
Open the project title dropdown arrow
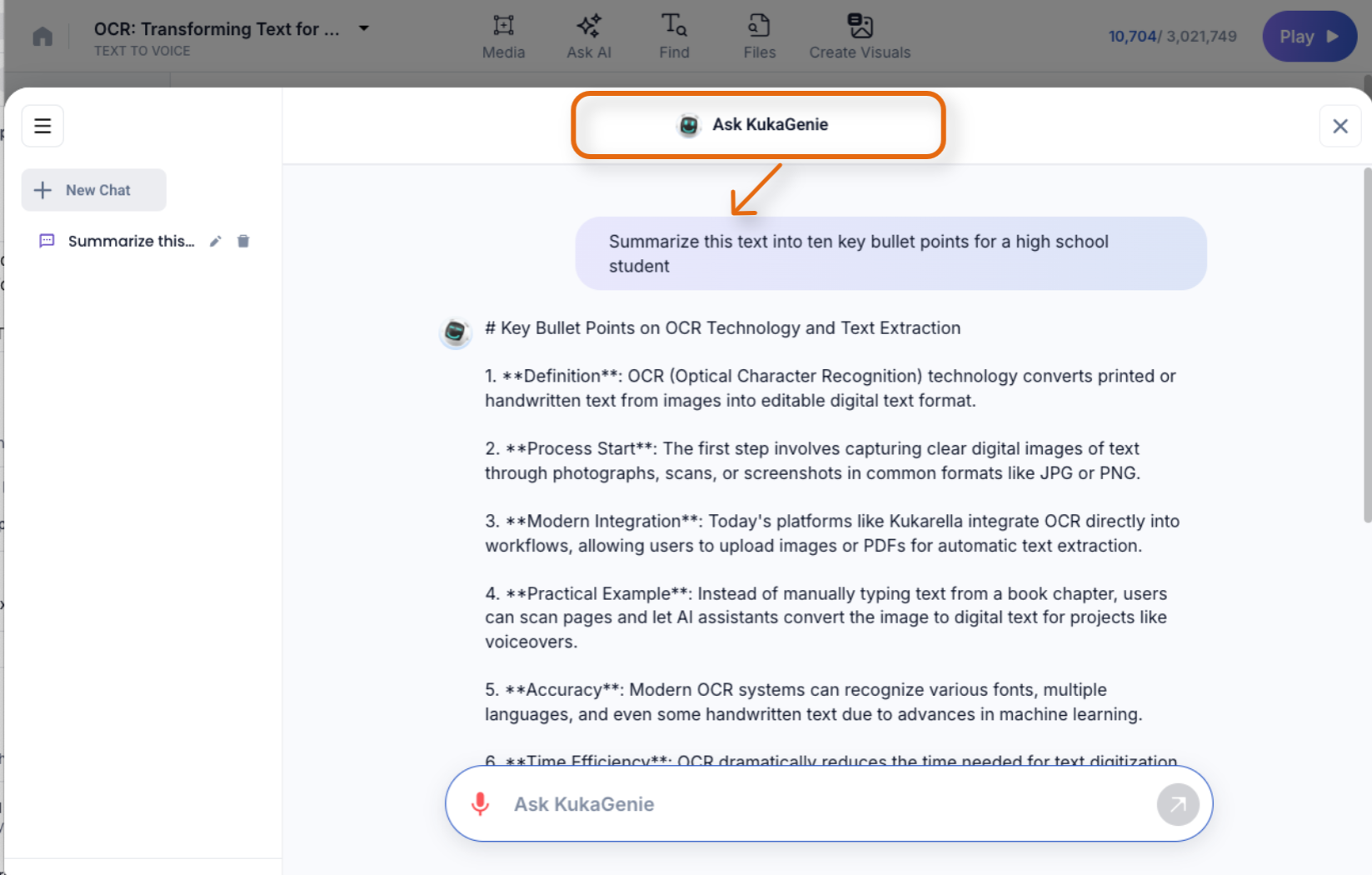point(363,28)
